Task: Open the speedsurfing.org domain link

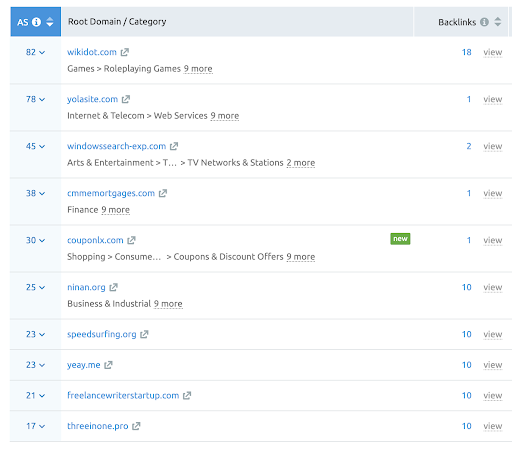Action: coord(102,334)
